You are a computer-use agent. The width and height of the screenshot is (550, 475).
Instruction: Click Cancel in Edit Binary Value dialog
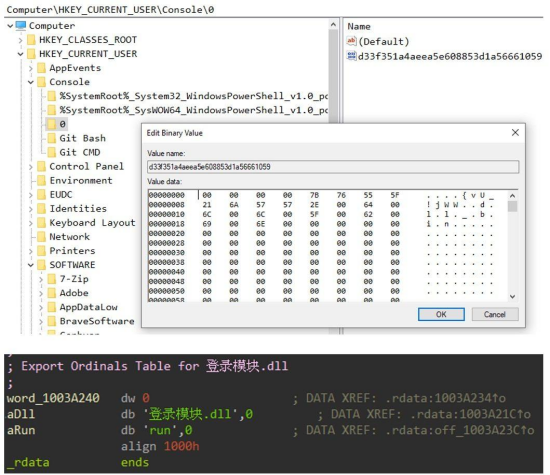click(495, 314)
